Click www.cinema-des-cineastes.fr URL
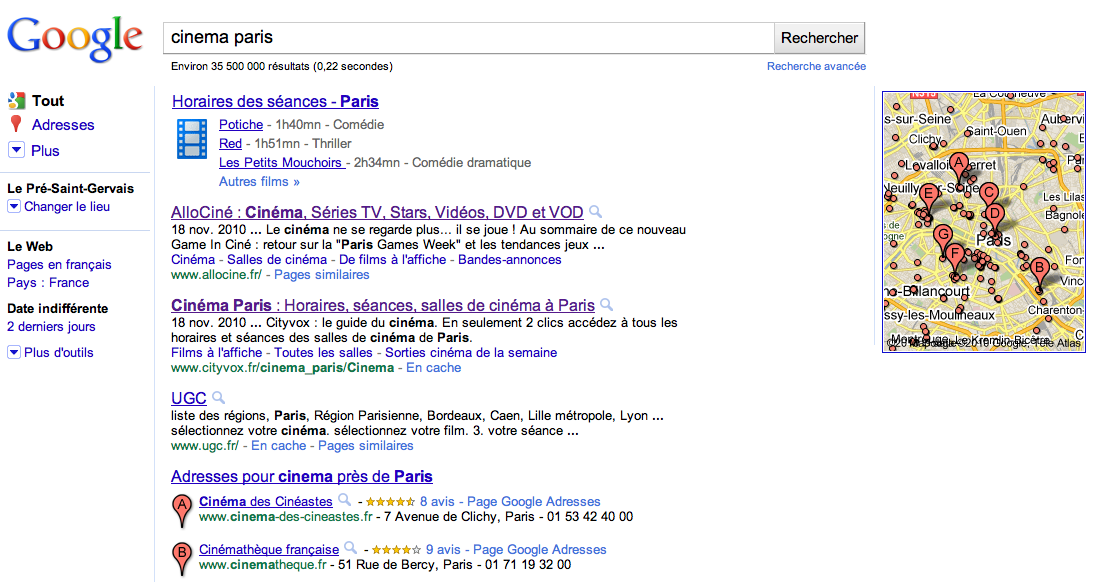1100x582 pixels. [286, 517]
